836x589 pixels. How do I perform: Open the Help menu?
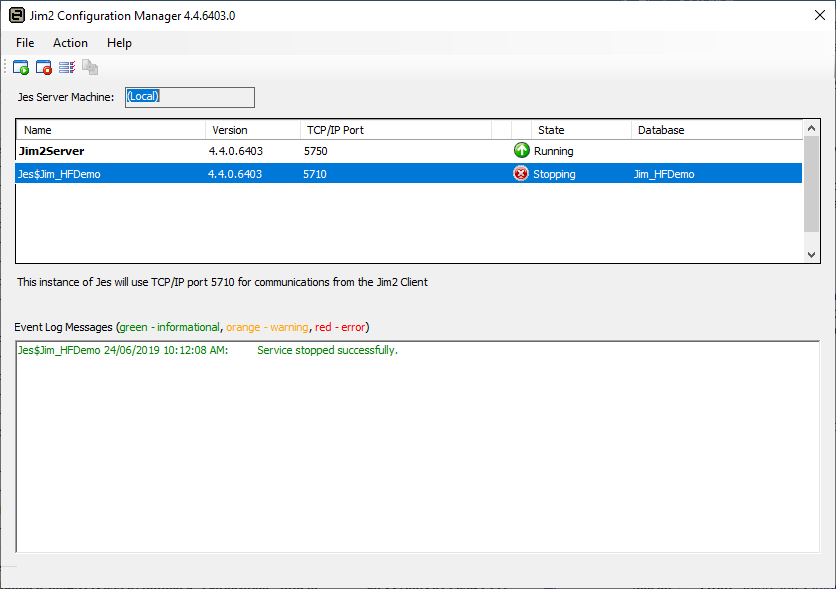coord(119,43)
